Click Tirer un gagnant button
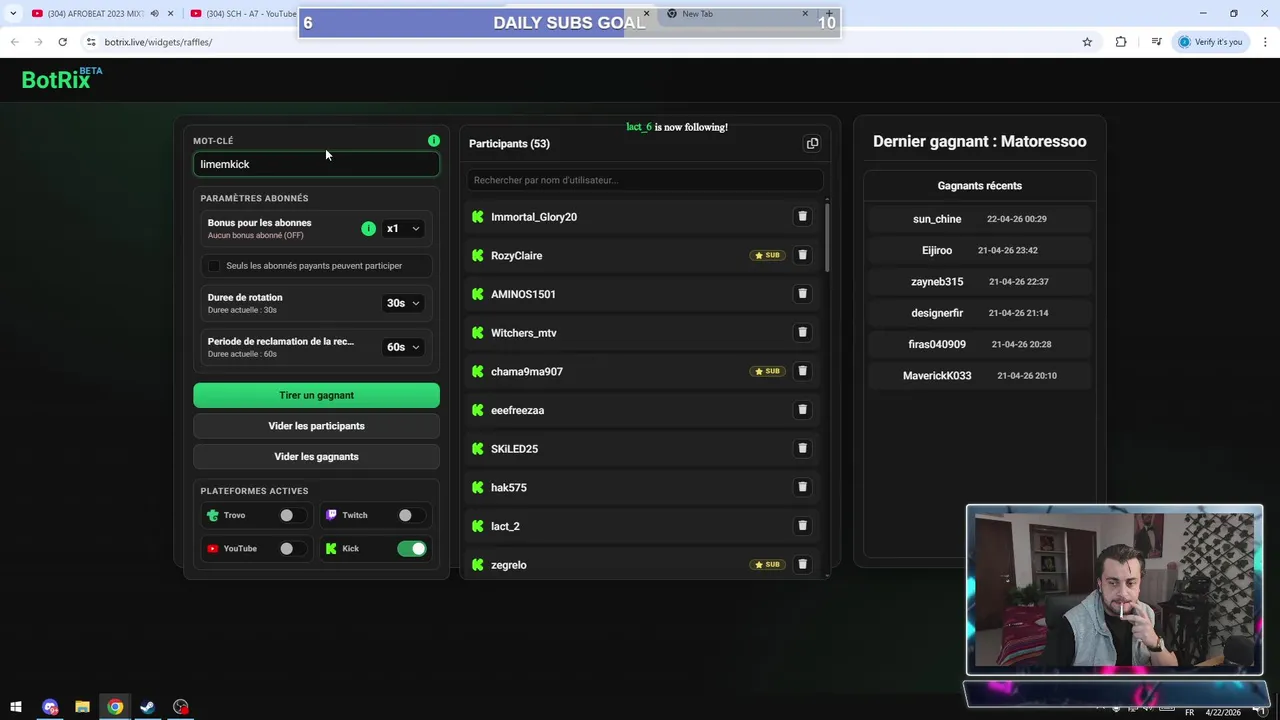 (x=316, y=395)
